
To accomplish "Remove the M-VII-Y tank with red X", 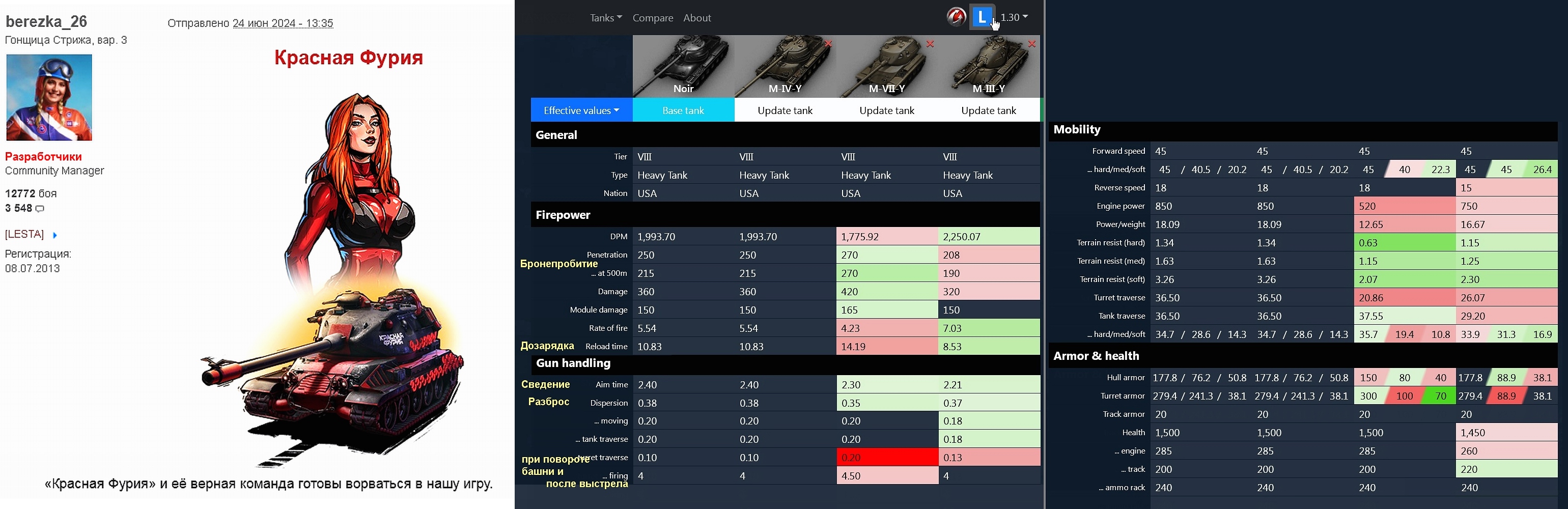I will [x=930, y=44].
